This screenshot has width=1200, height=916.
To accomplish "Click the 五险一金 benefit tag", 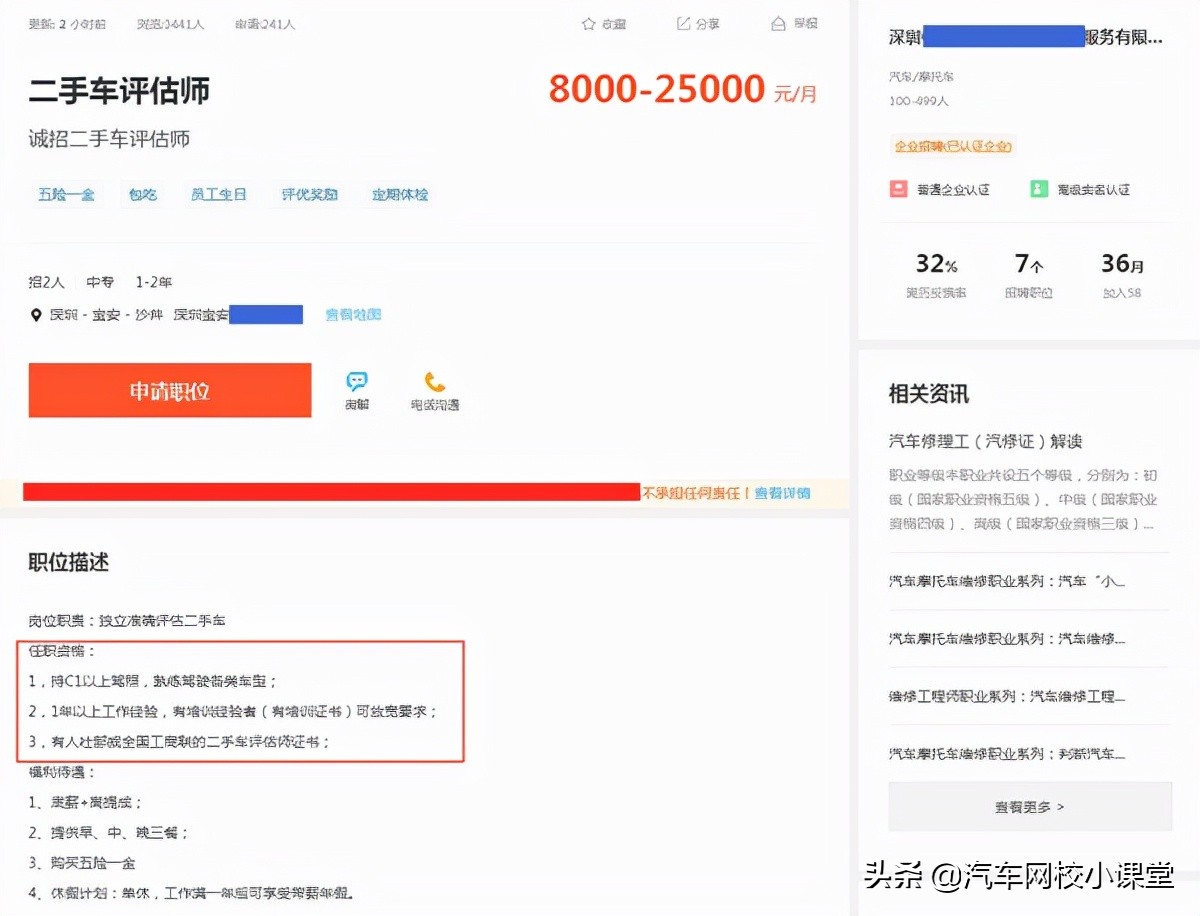I will pos(66,195).
